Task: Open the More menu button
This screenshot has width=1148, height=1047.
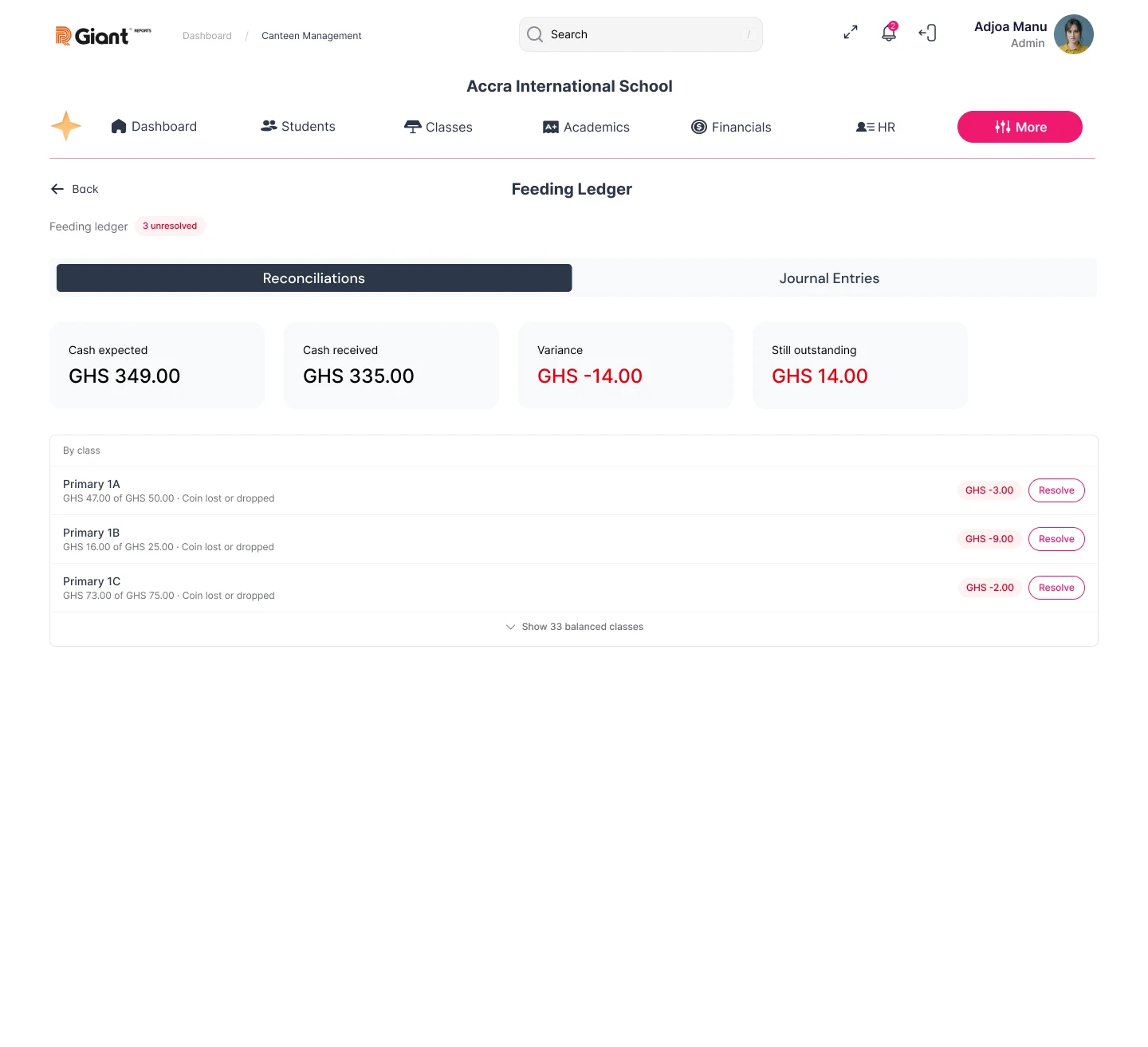Action: point(1020,127)
